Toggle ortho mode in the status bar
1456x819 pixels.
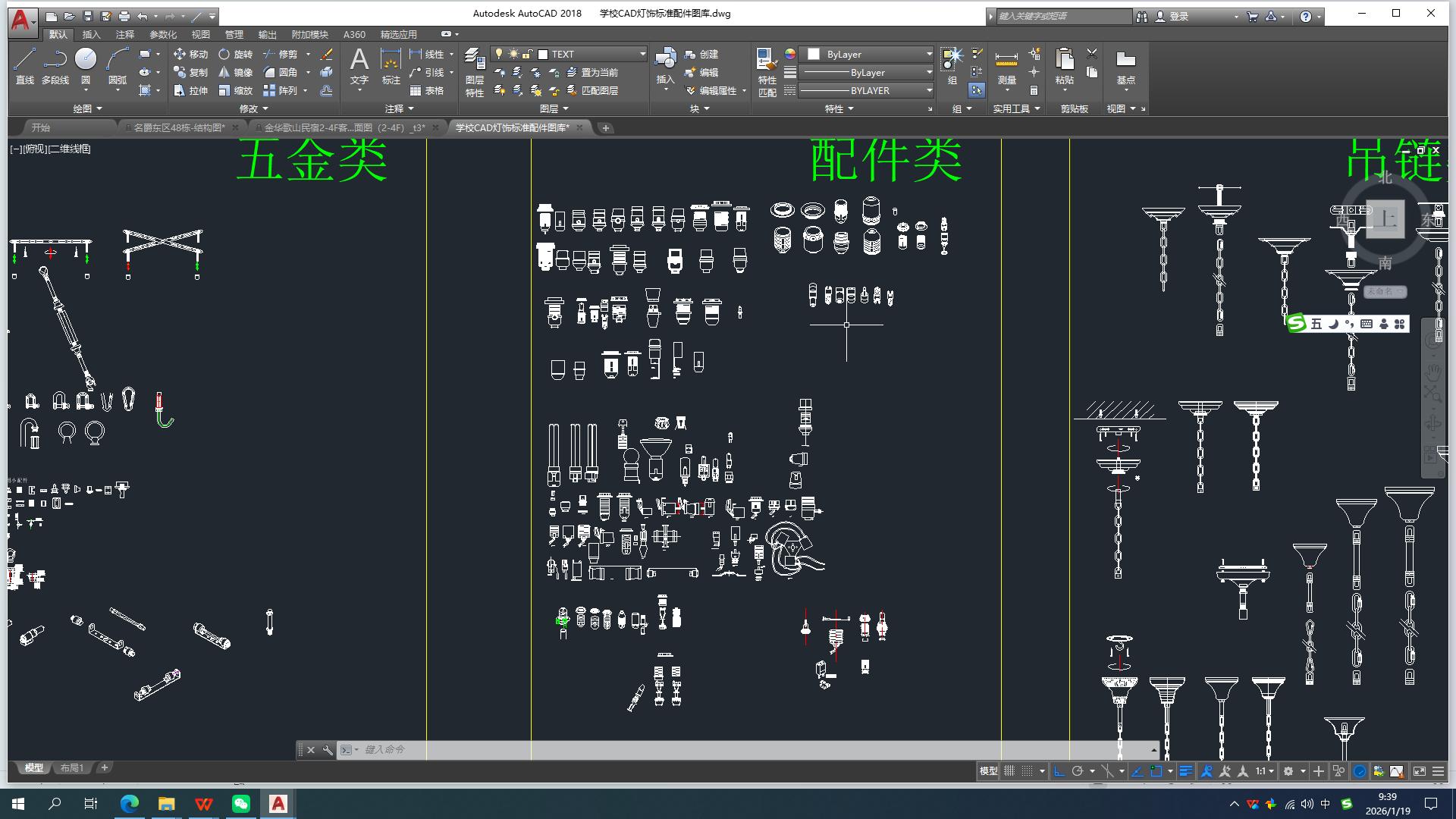1060,770
